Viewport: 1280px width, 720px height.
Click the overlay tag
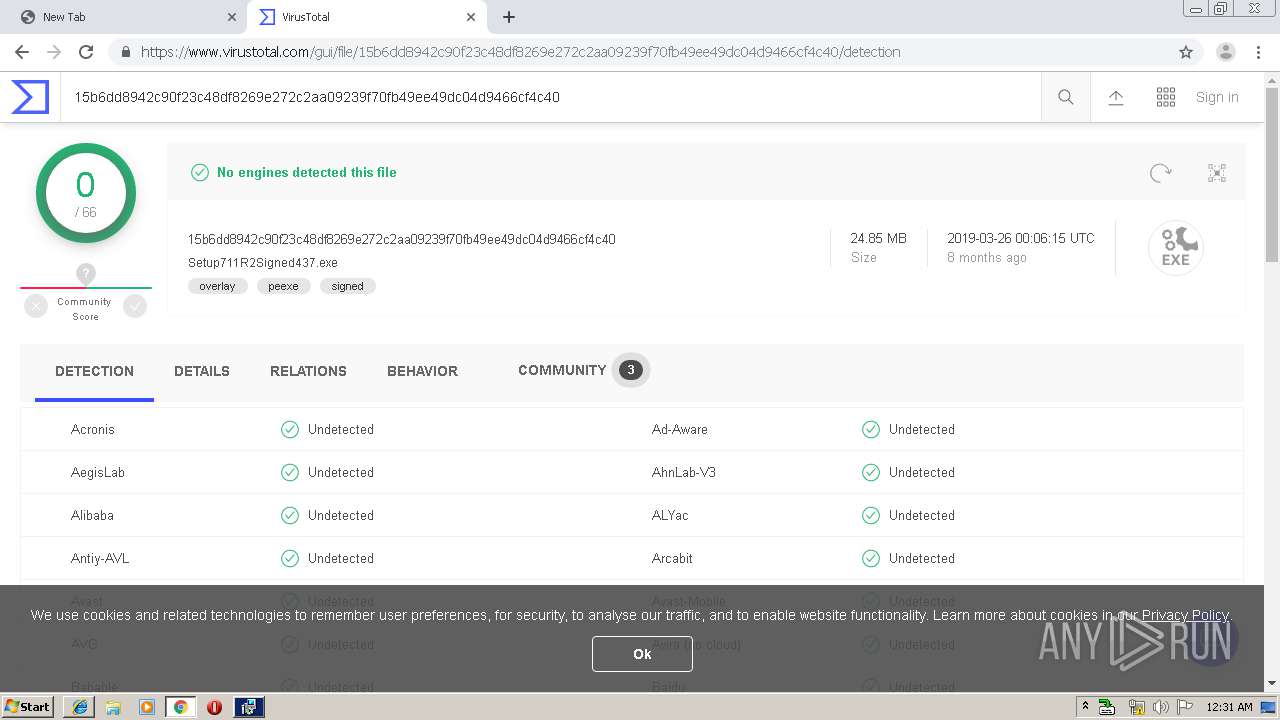pyautogui.click(x=217, y=286)
